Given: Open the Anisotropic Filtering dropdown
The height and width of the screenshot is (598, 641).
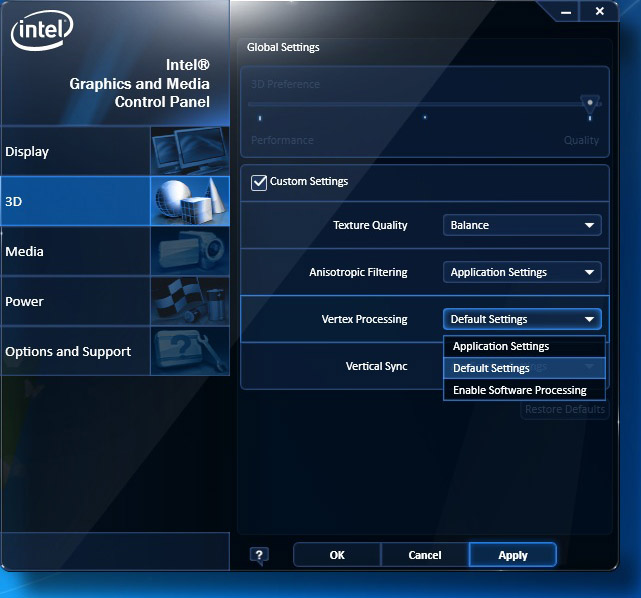Looking at the screenshot, I should [x=522, y=272].
